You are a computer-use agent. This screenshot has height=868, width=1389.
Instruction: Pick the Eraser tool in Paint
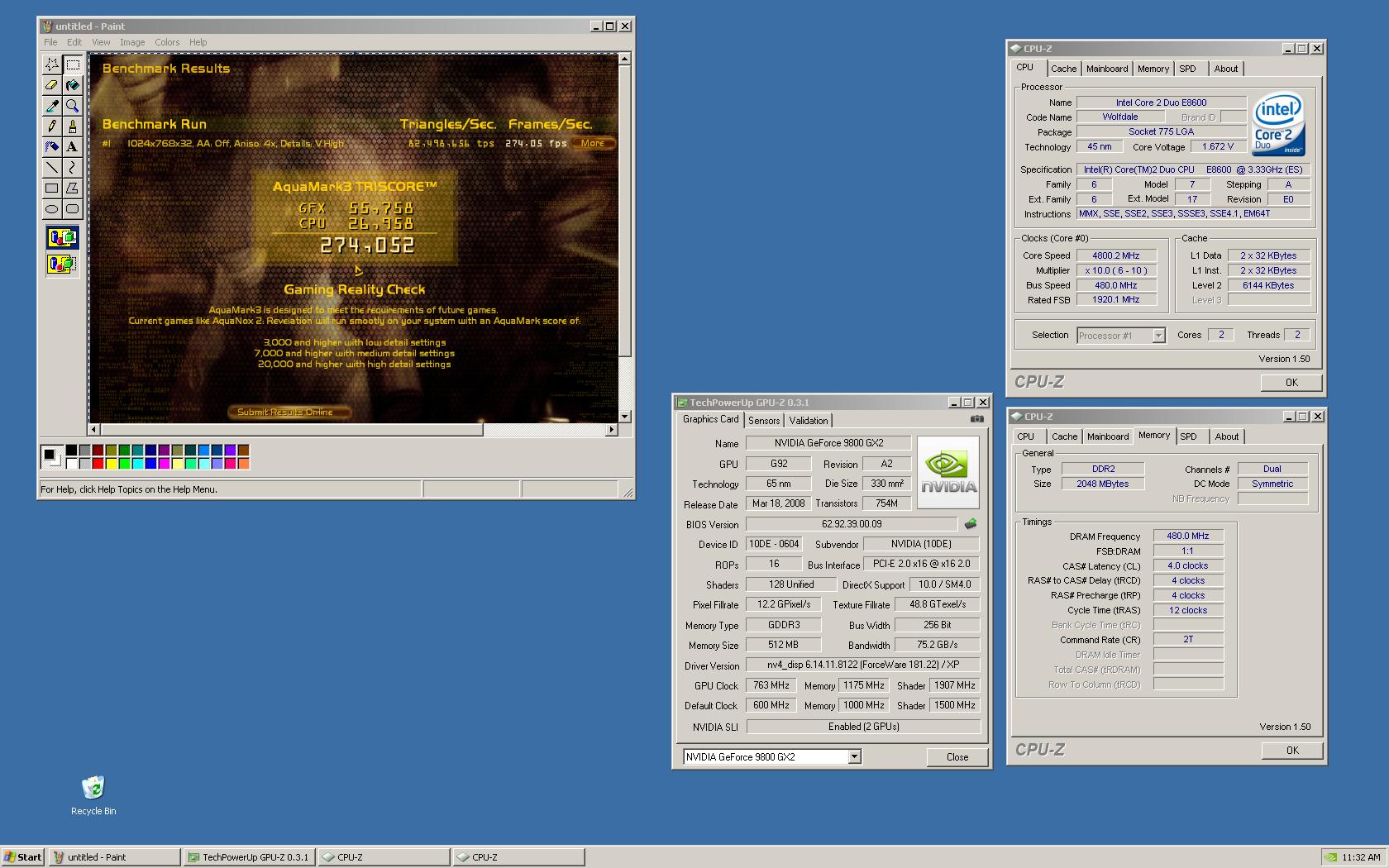(52, 85)
